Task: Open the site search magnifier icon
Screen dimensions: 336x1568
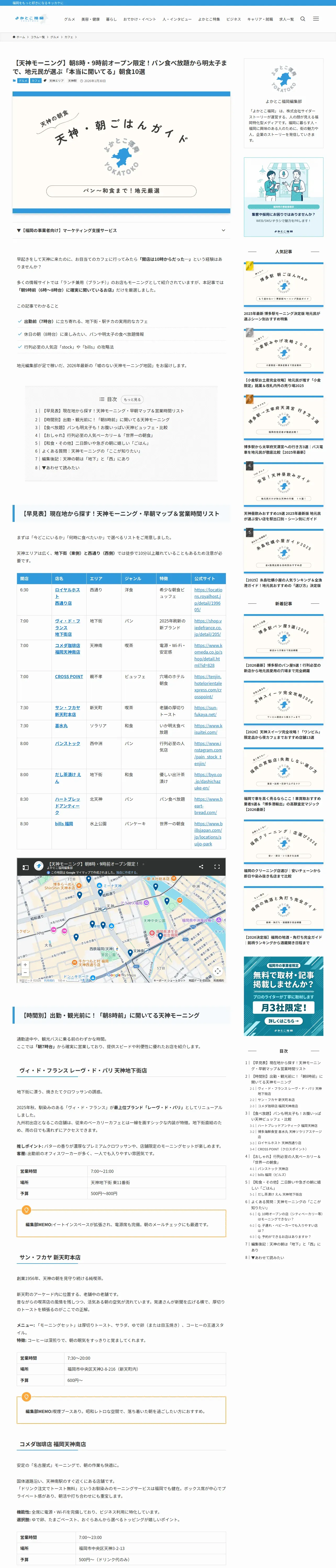Action: [303, 19]
